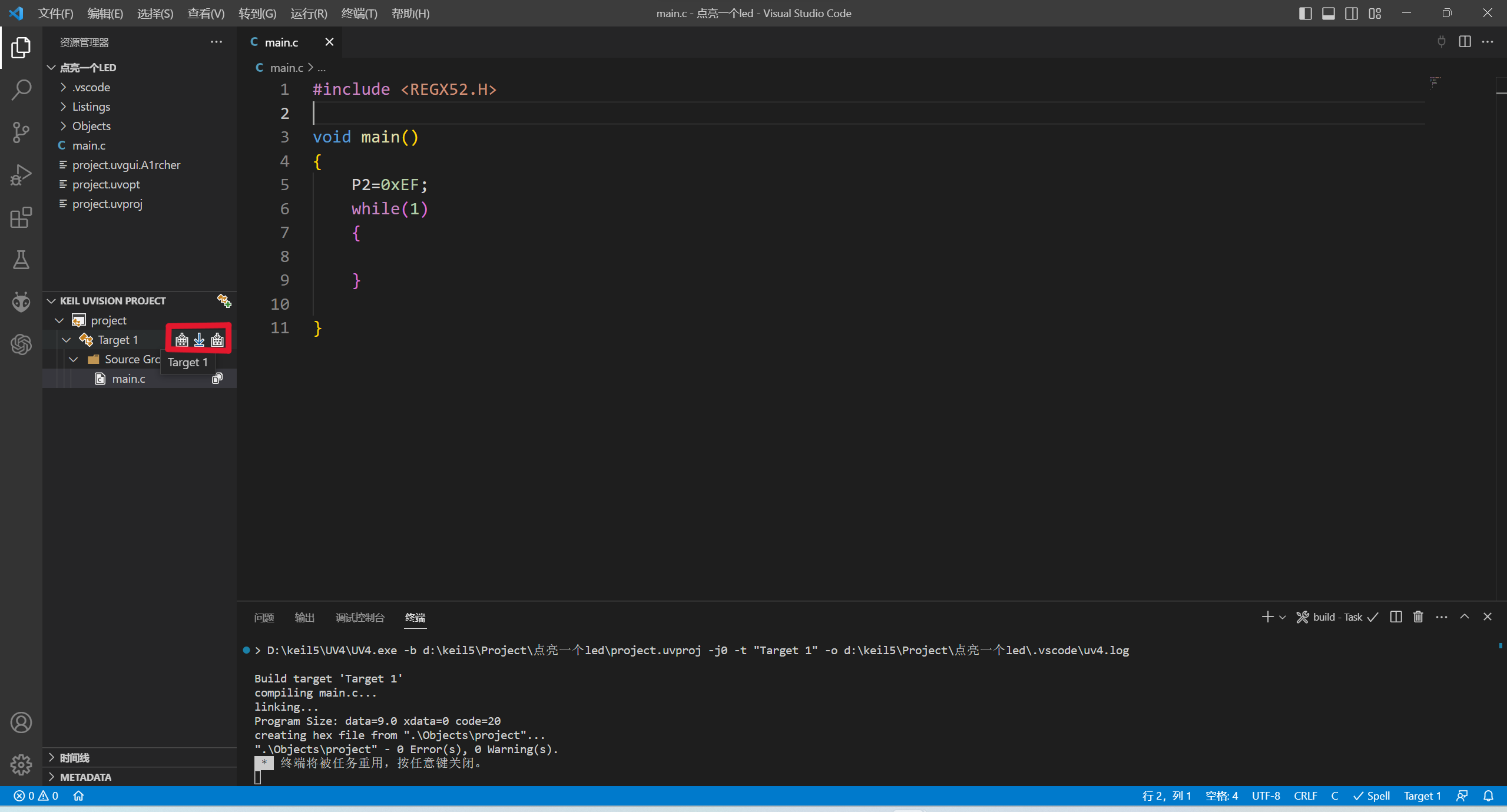Expand the .vscode folder
Image resolution: width=1507 pixels, height=812 pixels.
[x=91, y=87]
